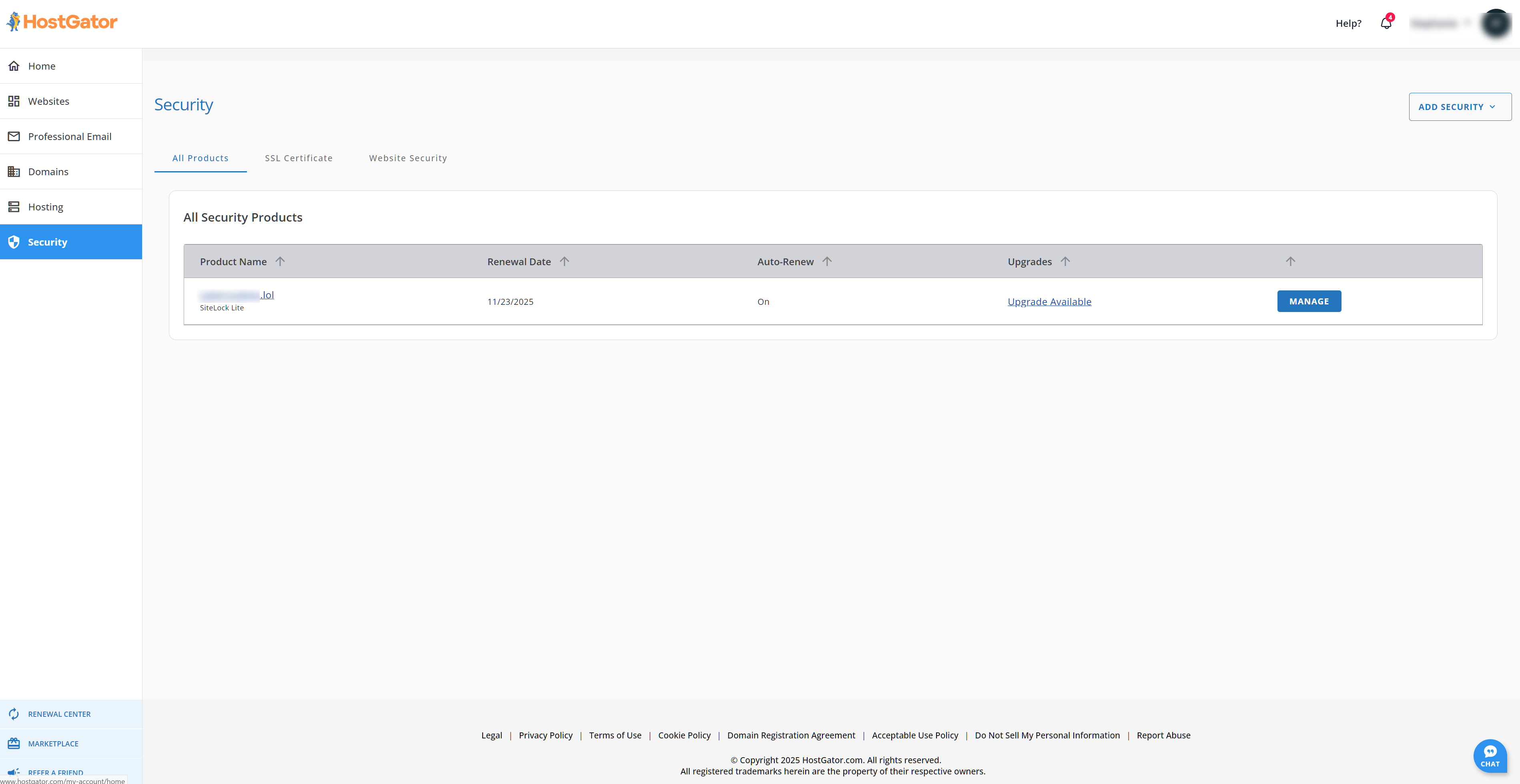The image size is (1520, 784).
Task: Click the Home house icon in sidebar
Action: point(14,66)
